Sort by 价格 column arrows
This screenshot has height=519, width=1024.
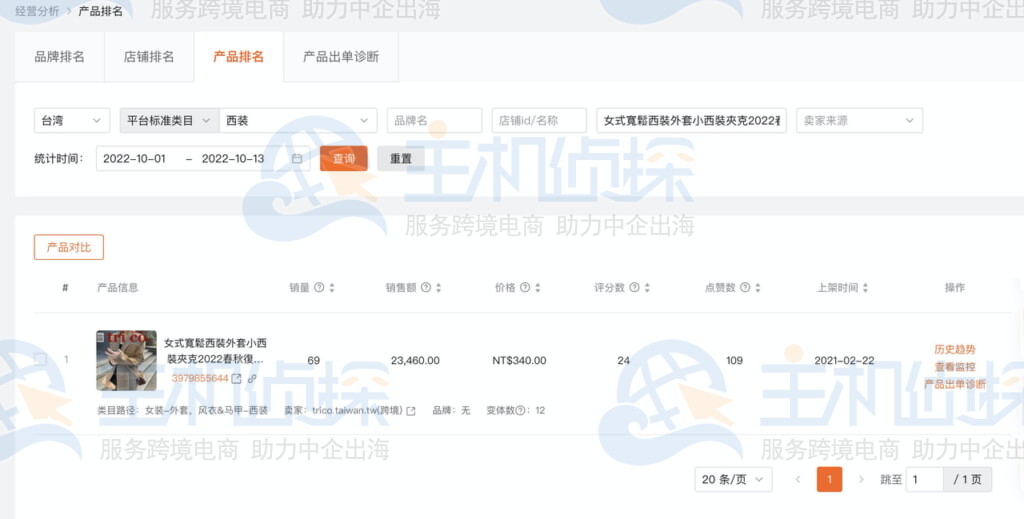(537, 288)
